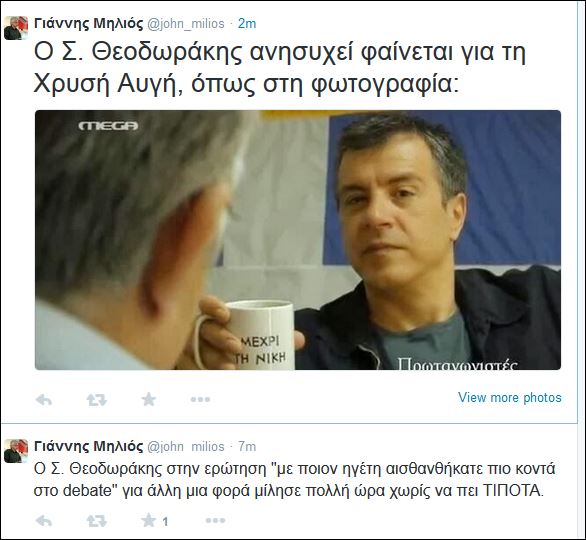Viewport: 586px width, 540px height.
Task: Open the 7m timestamp of the second tweet
Action: pyautogui.click(x=247, y=446)
